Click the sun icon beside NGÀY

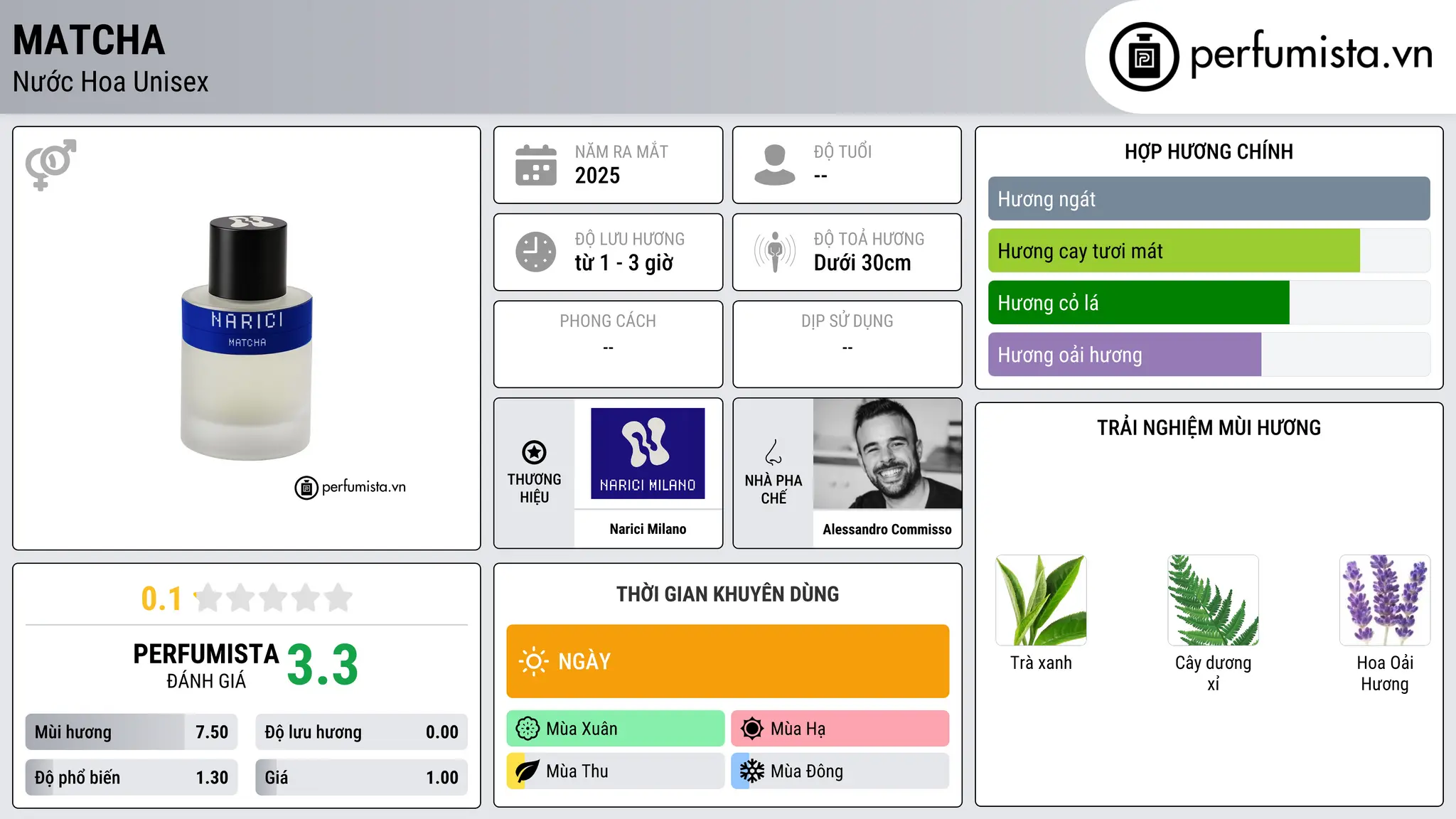pos(533,661)
